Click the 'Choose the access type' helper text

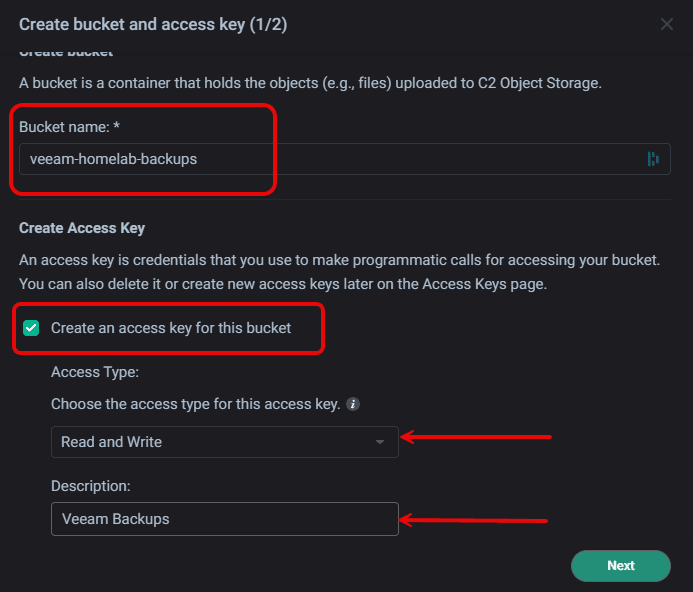[196, 405]
